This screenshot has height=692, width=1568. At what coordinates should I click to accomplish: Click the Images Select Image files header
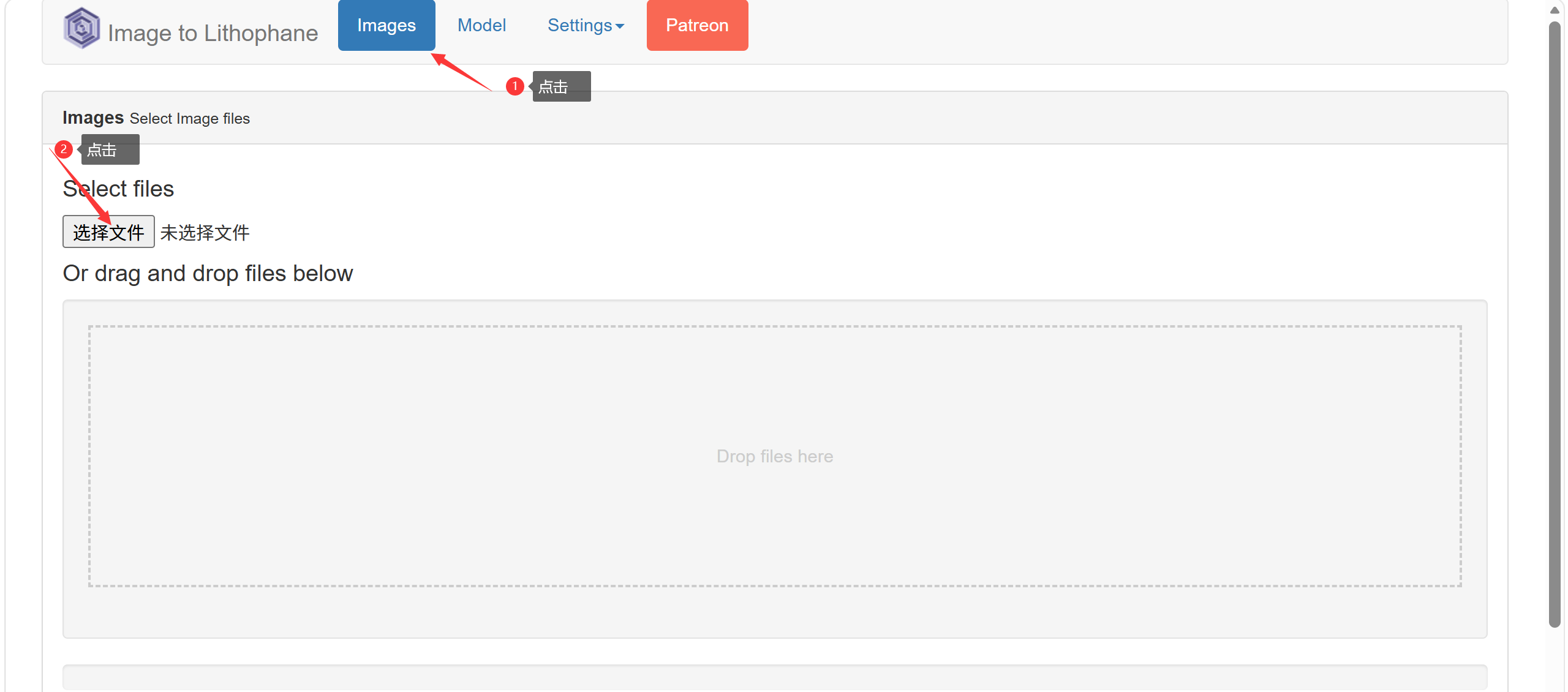[x=156, y=118]
